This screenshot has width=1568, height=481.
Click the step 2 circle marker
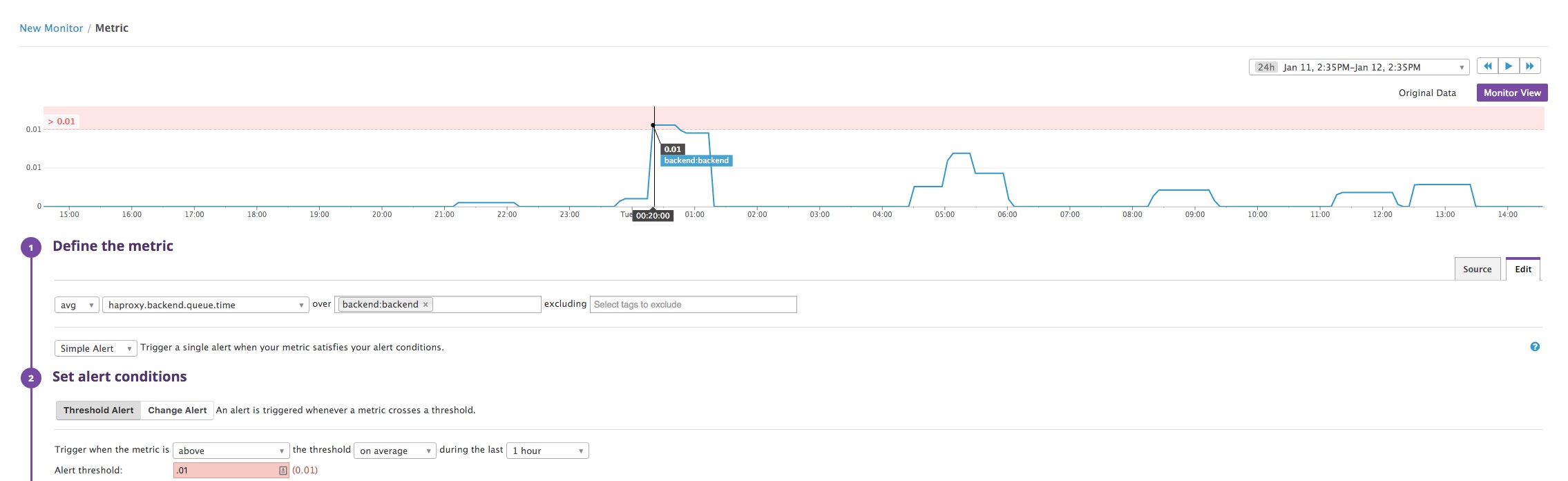tap(31, 378)
